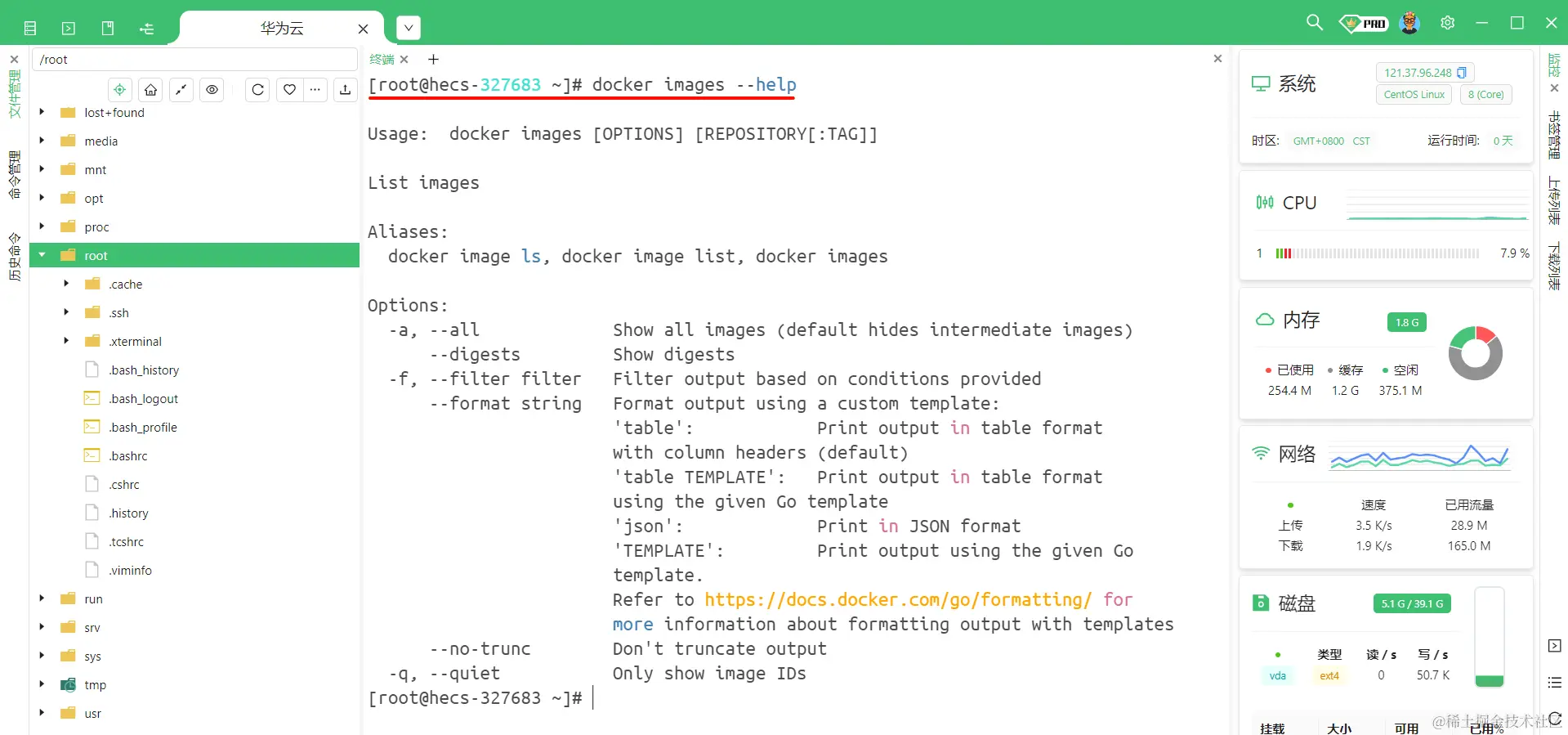This screenshot has height=735, width=1568.
Task: Open the port forwarding icon in title bar
Action: 147,29
